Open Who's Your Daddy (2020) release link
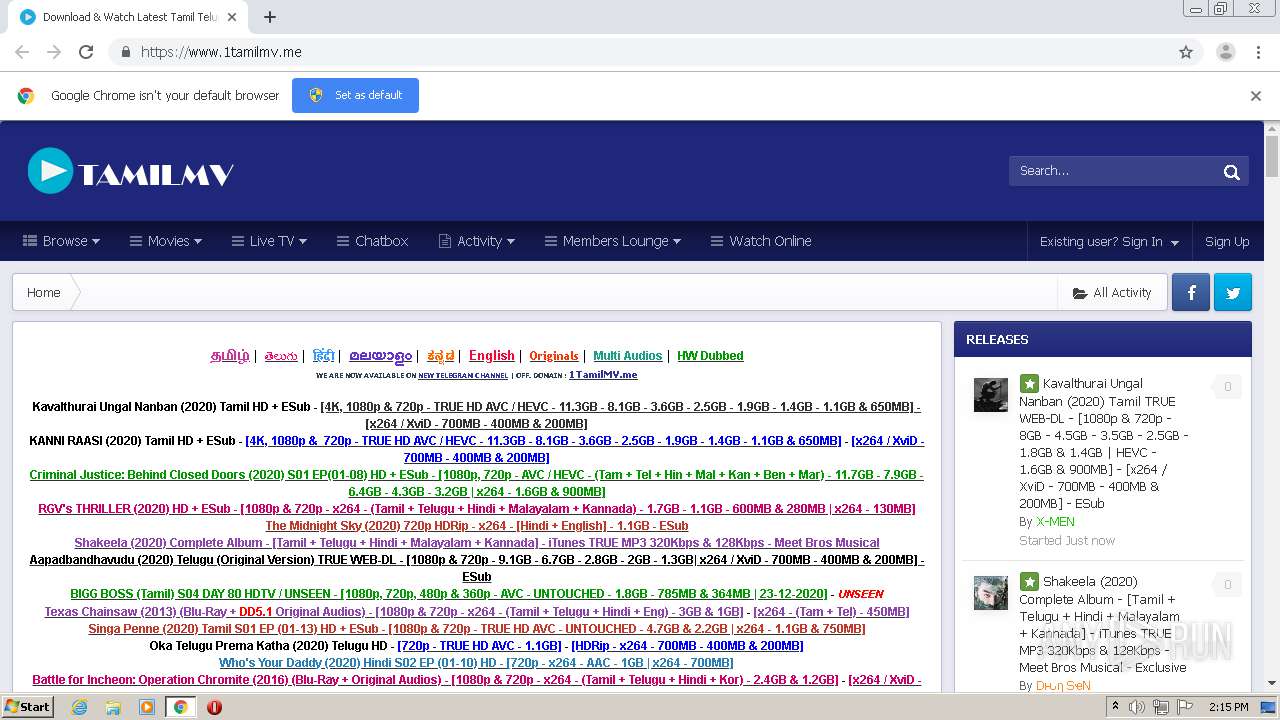 477,663
